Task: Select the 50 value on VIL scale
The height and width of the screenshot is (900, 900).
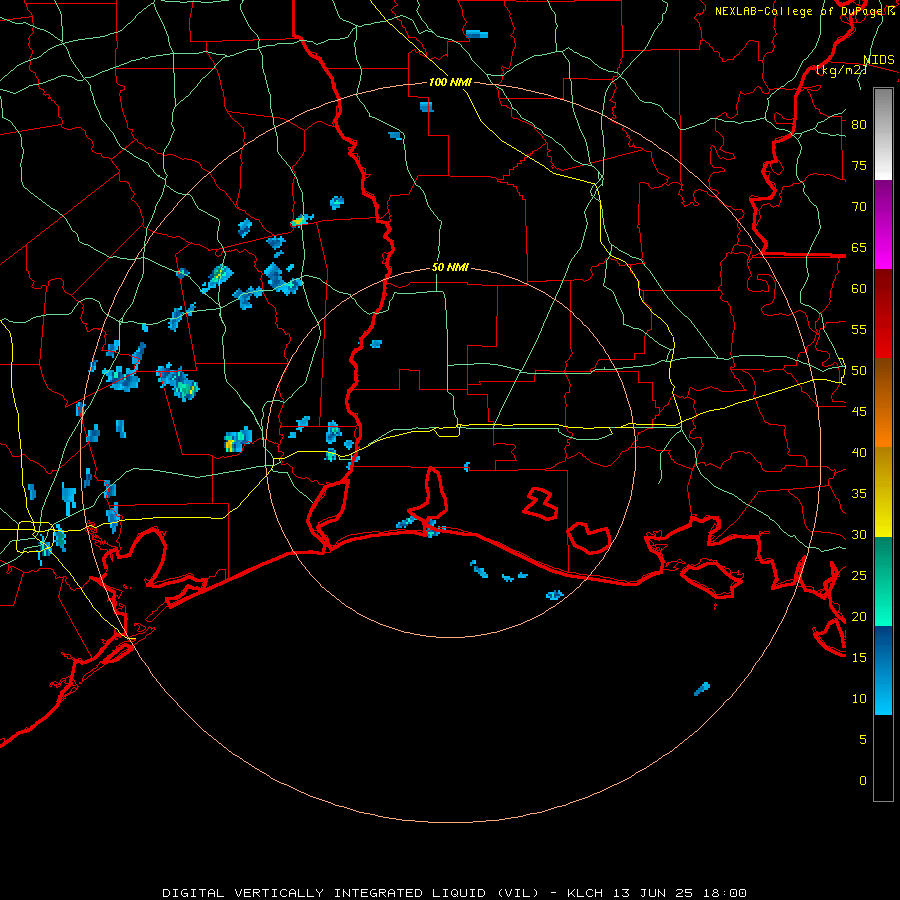Action: (x=859, y=371)
